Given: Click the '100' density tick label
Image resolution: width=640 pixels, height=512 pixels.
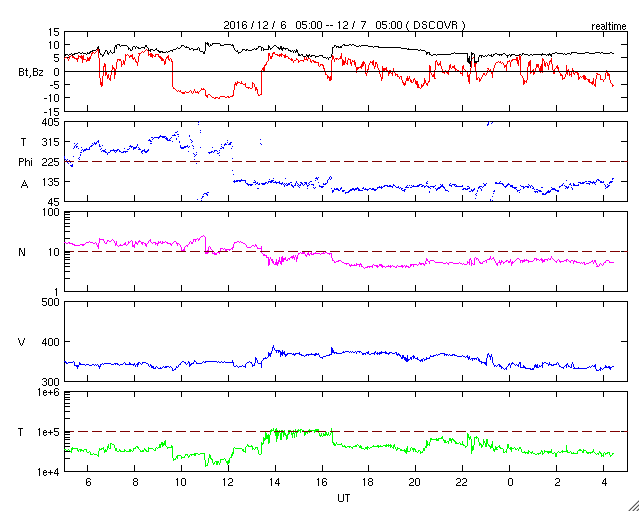Looking at the screenshot, I should click(x=51, y=212).
